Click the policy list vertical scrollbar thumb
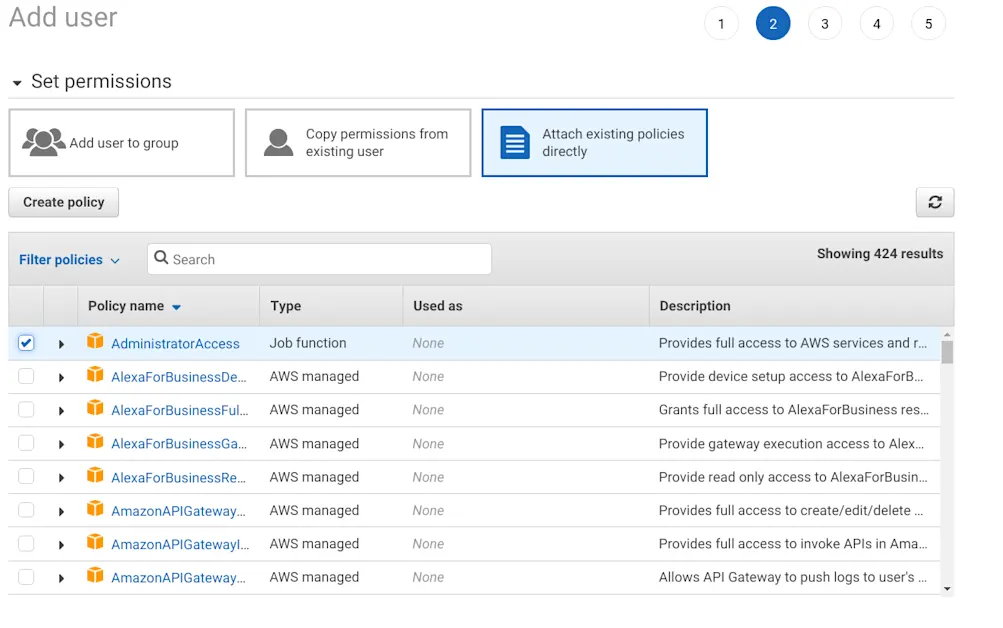Screen dimensions: 1003x628 [x=946, y=352]
